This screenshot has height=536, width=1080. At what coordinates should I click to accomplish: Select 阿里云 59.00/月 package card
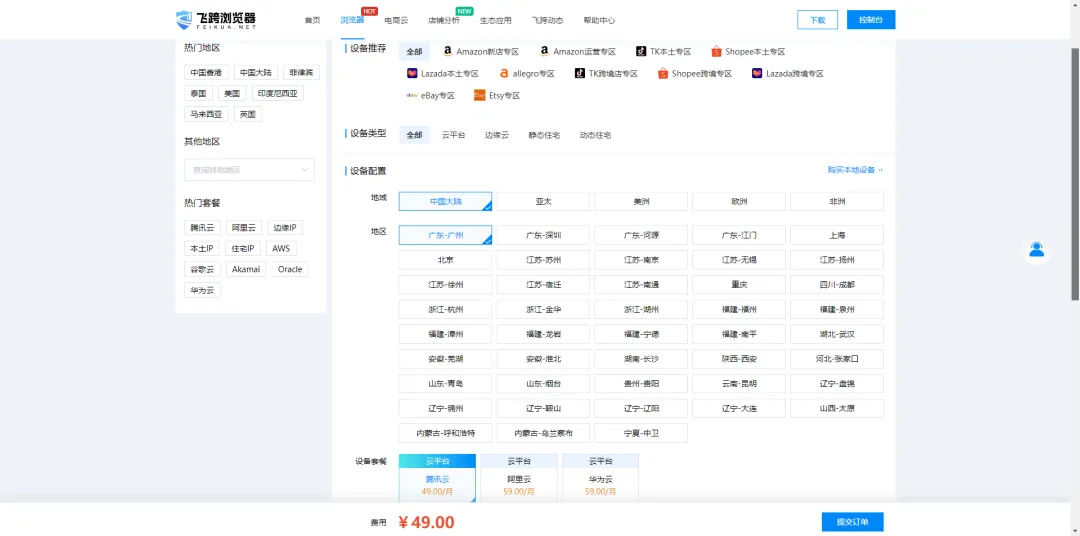click(x=519, y=478)
